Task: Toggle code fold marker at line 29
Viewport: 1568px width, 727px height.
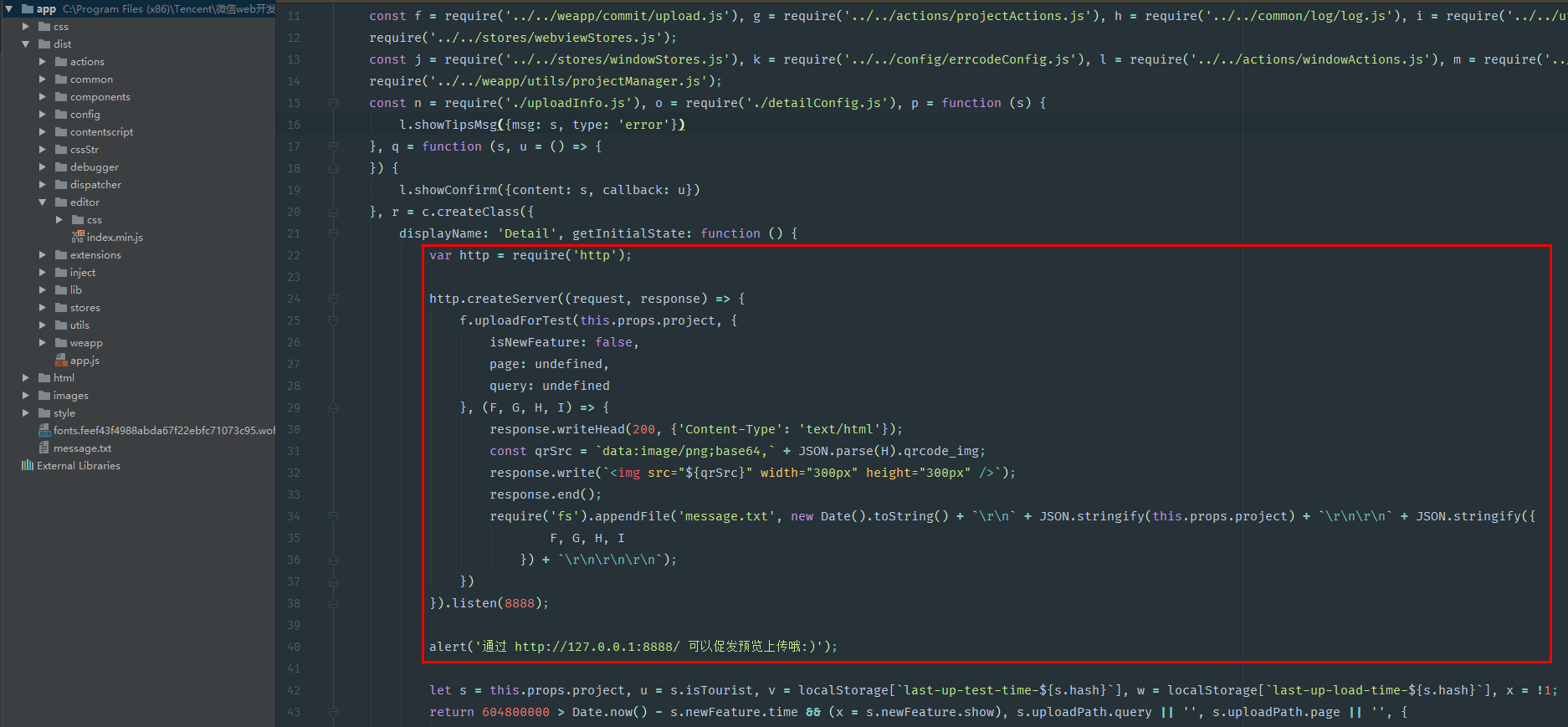Action: (x=333, y=407)
